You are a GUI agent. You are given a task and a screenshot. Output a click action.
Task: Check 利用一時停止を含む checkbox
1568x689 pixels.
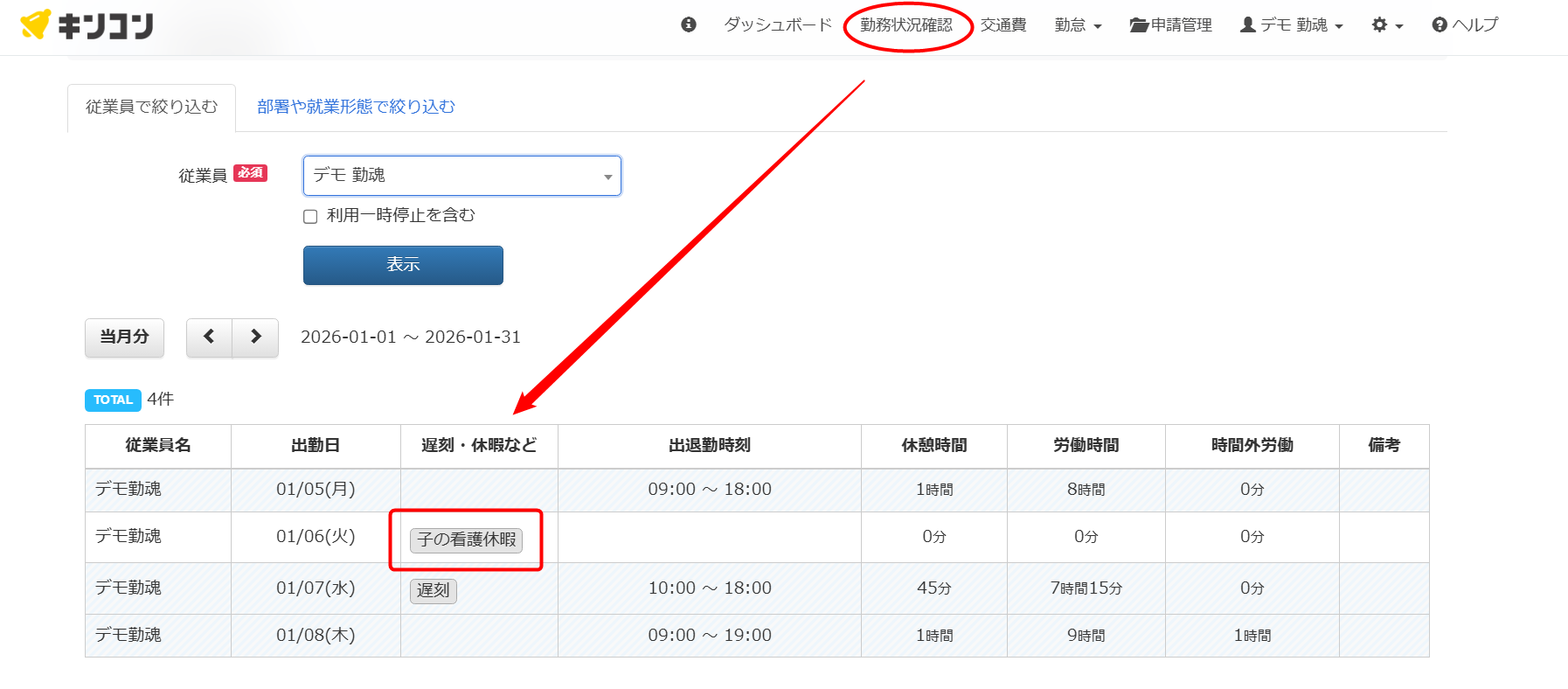pos(310,217)
